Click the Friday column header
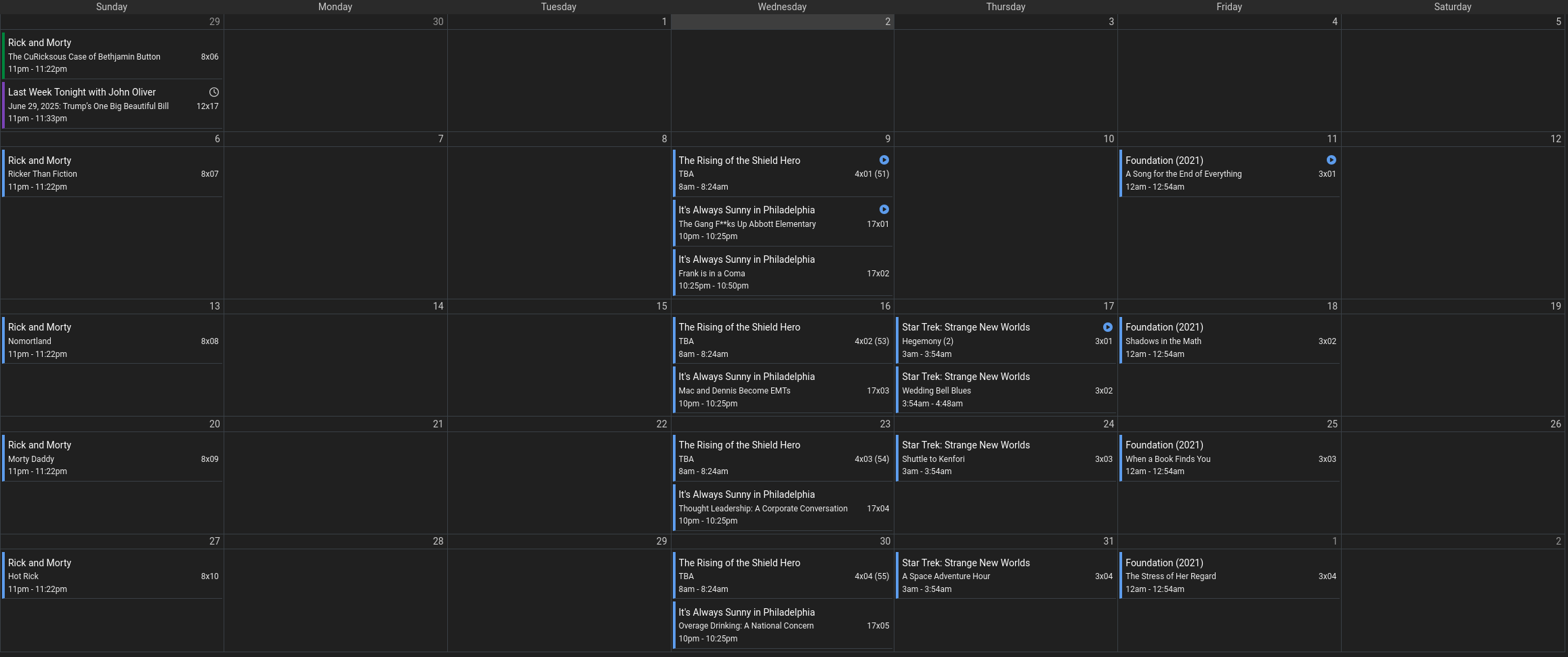Viewport: 1568px width, 657px height. coord(1229,7)
